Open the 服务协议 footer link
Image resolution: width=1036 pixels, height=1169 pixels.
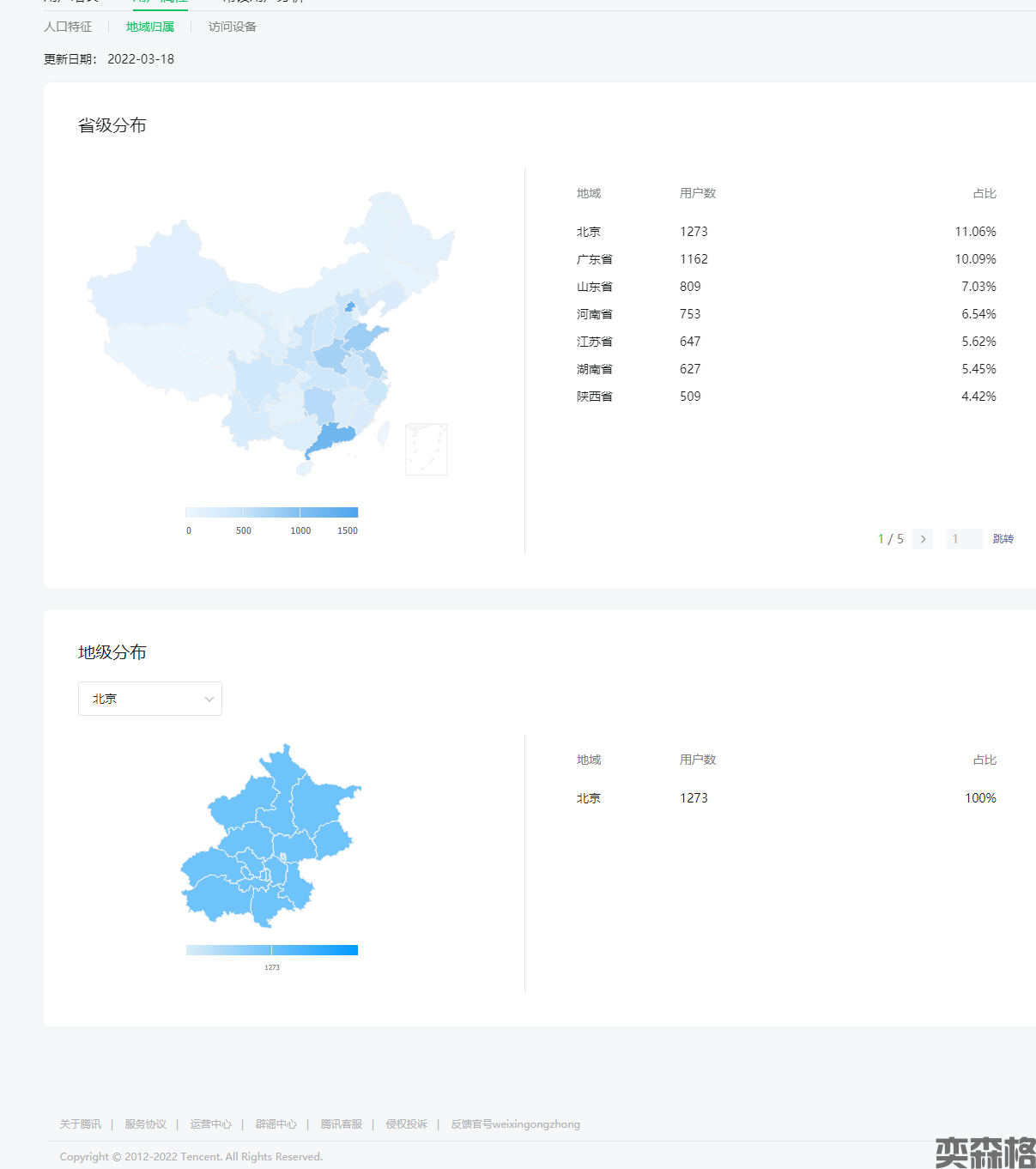pos(145,1124)
